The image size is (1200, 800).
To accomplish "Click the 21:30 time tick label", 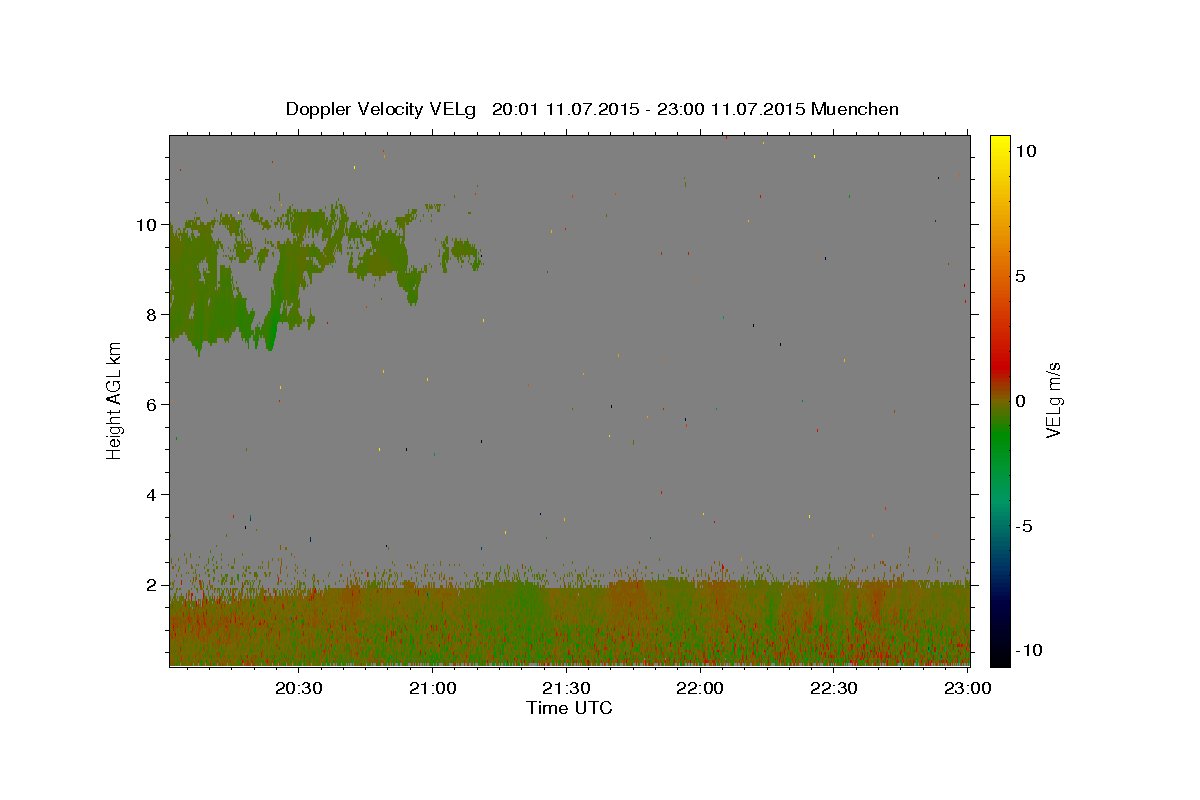I will pyautogui.click(x=566, y=688).
